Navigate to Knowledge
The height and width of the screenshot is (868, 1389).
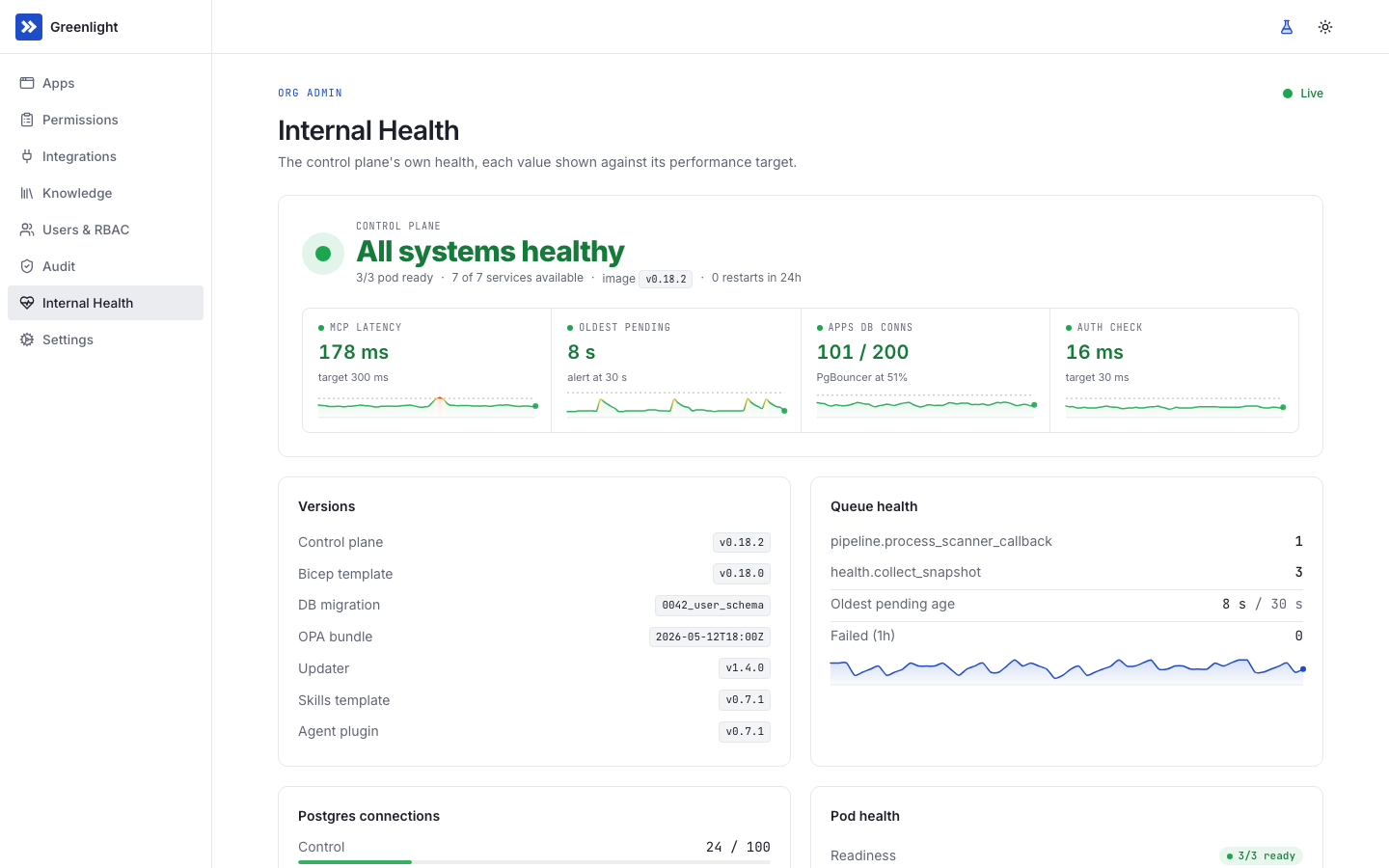tap(105, 193)
